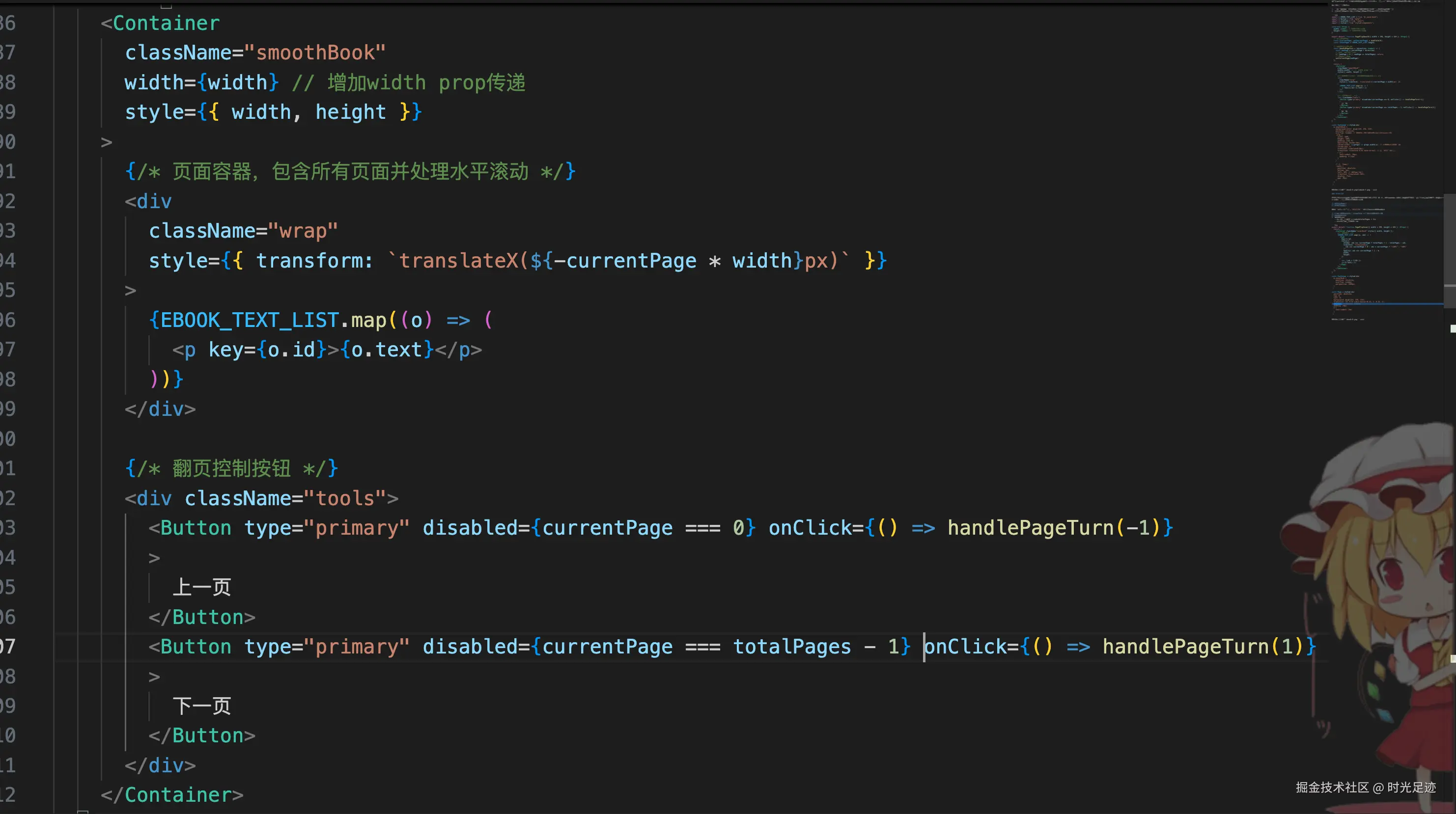Click the closing Container tag
Screen dimensions: 1456x814
pos(172,795)
